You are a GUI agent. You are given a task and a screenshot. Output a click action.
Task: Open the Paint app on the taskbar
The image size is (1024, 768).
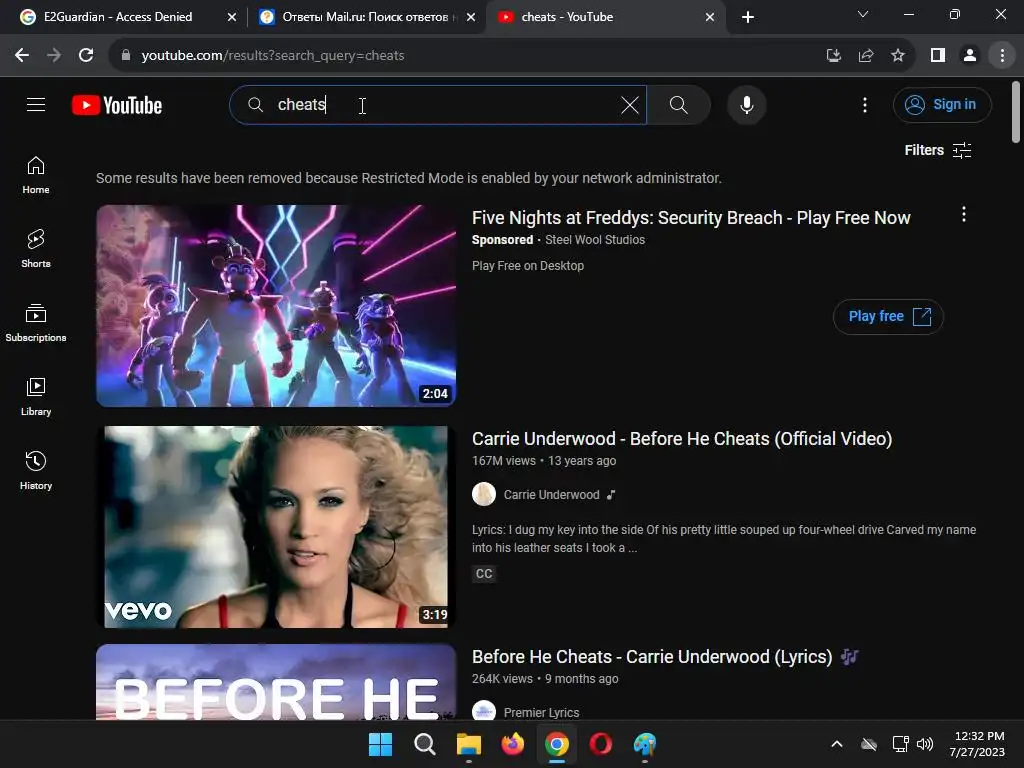point(645,744)
